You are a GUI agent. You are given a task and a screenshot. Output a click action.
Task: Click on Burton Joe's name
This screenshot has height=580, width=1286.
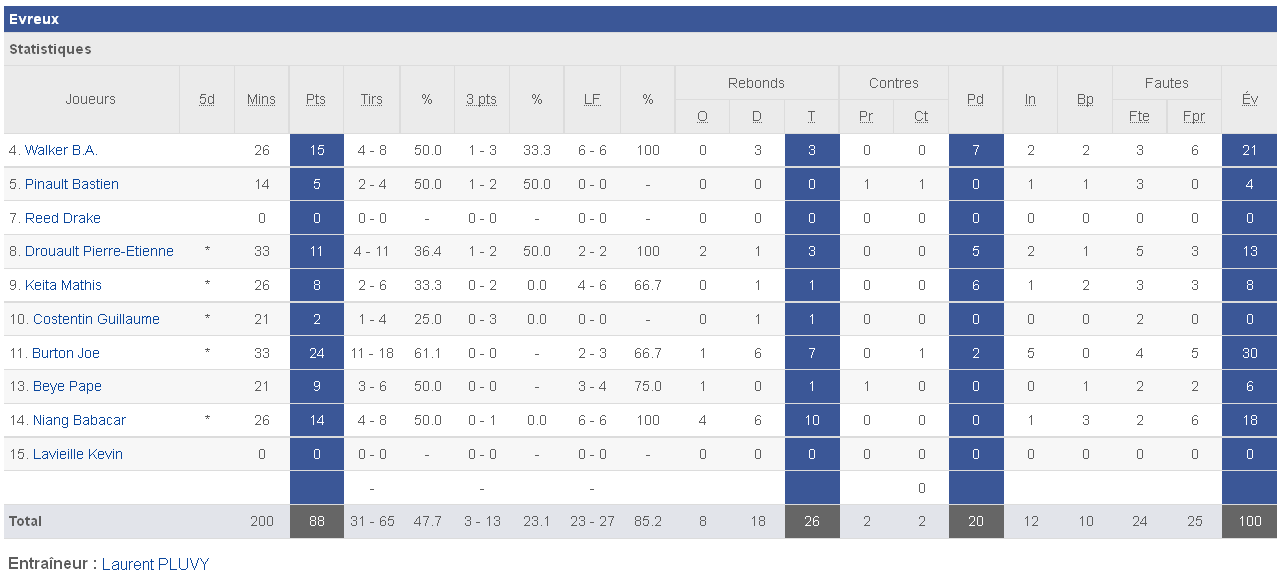66,353
